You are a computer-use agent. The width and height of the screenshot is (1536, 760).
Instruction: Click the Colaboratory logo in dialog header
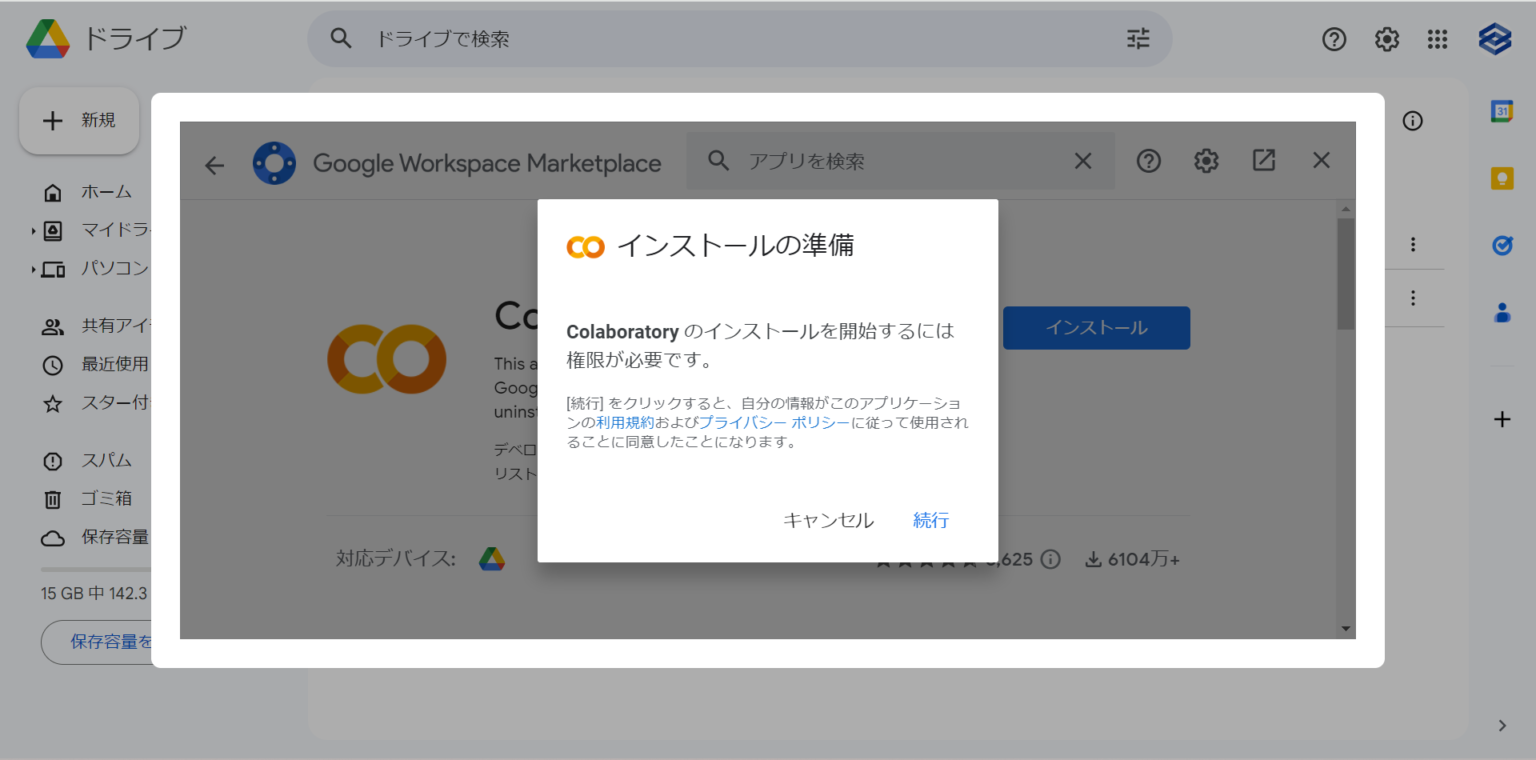[585, 246]
